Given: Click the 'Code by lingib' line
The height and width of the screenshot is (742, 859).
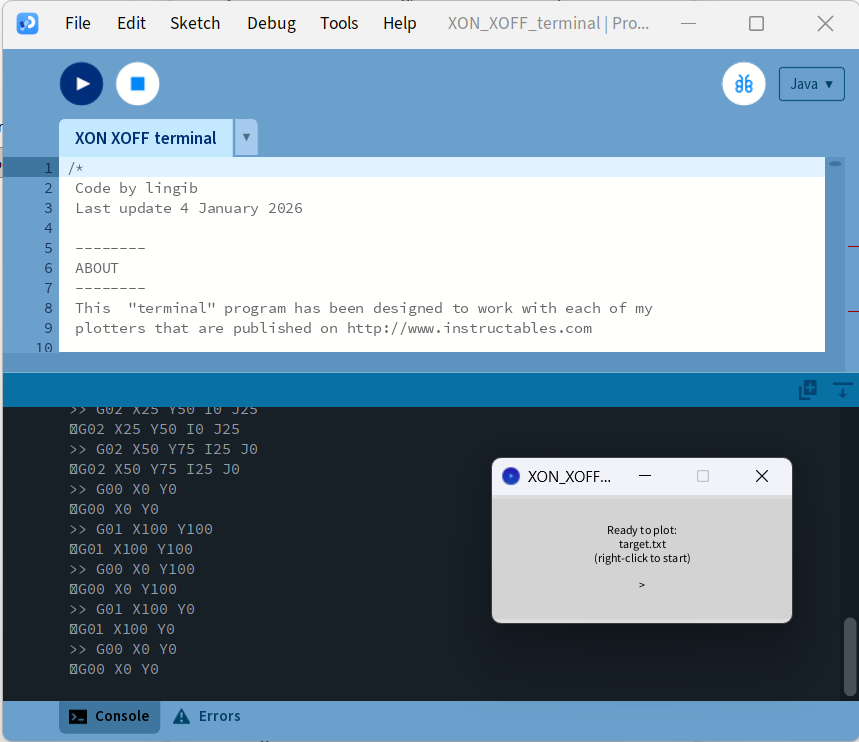Looking at the screenshot, I should pyautogui.click(x=136, y=188).
